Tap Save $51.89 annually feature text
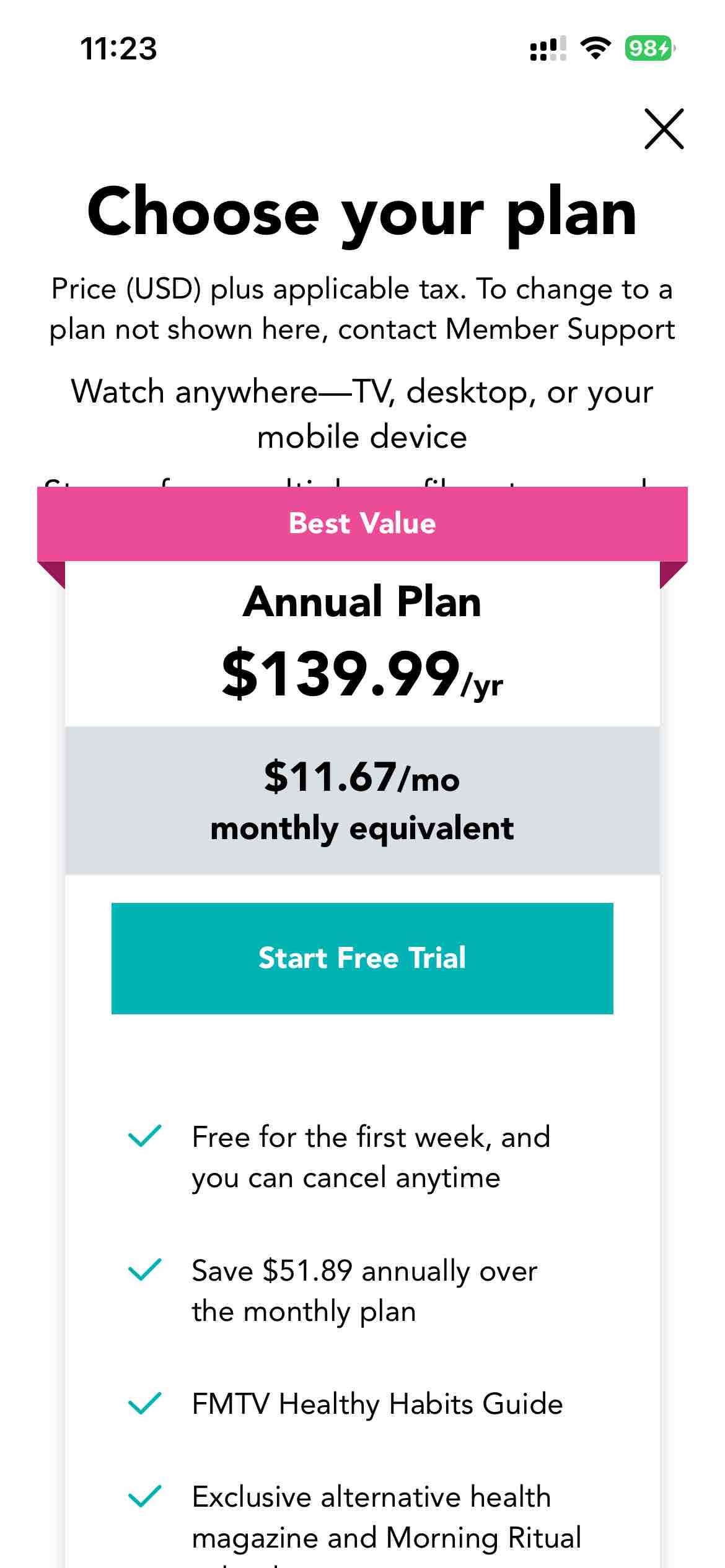The height and width of the screenshot is (1568, 725). click(x=364, y=1291)
